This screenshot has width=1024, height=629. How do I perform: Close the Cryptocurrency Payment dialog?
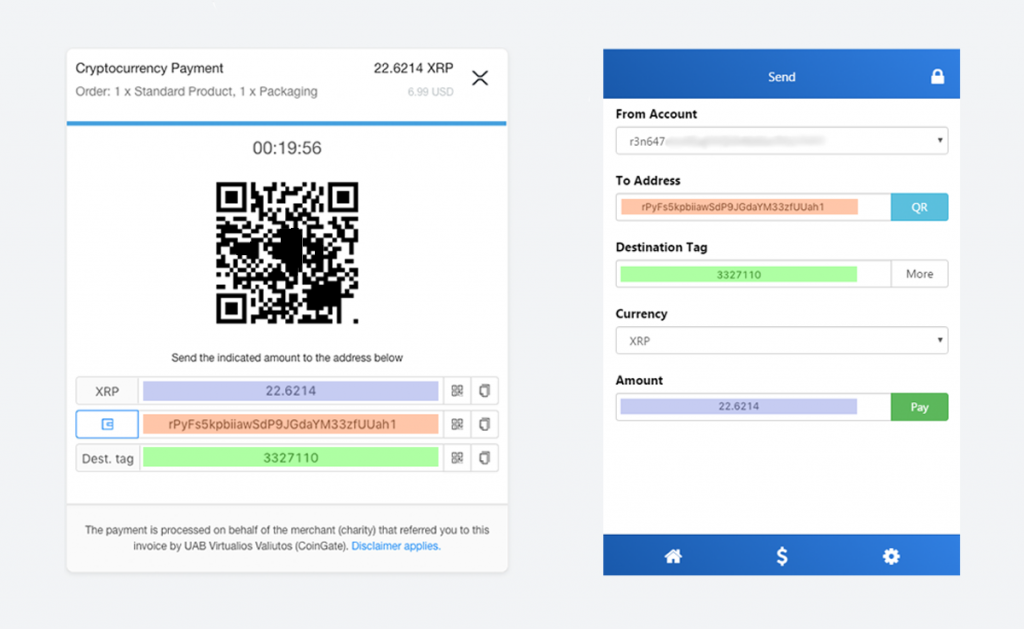point(480,78)
